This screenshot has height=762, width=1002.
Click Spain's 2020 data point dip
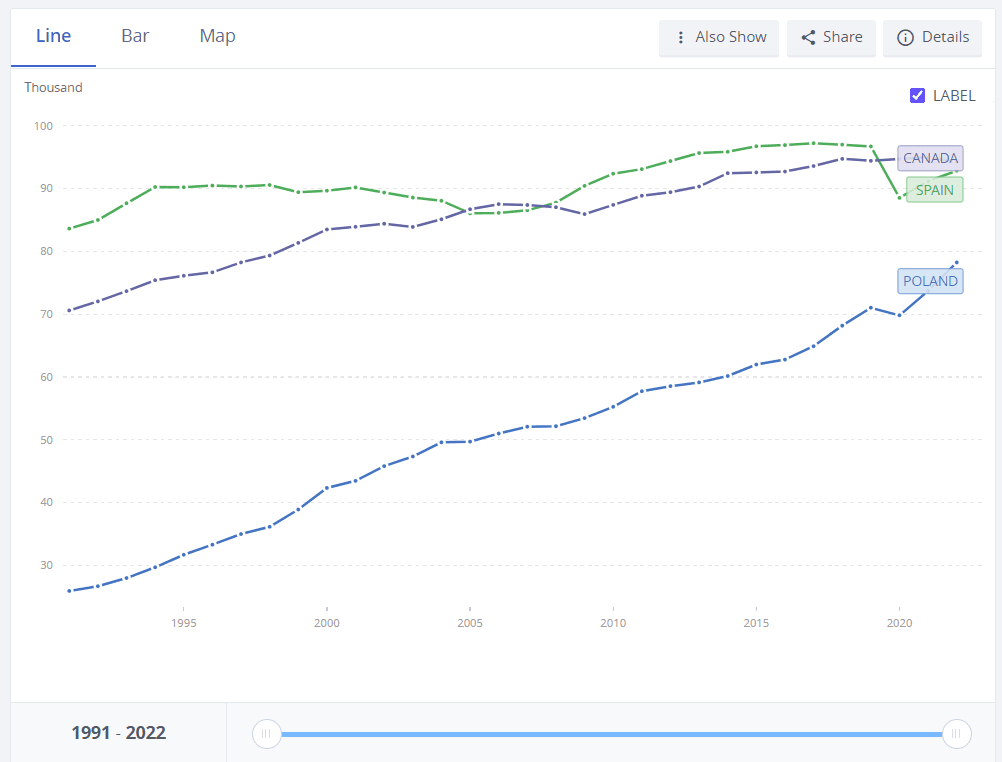[900, 198]
